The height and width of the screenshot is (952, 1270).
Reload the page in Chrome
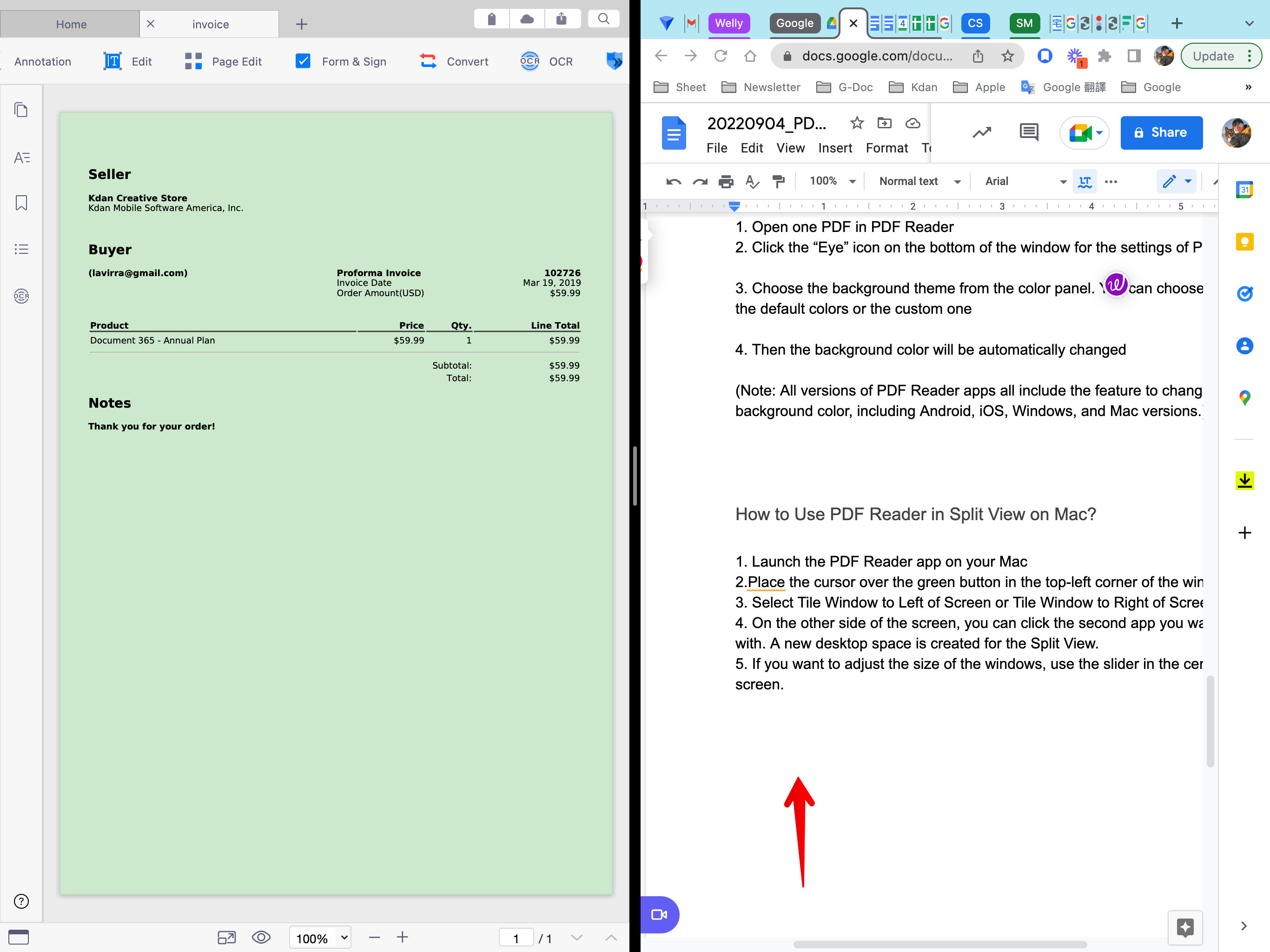coord(720,56)
